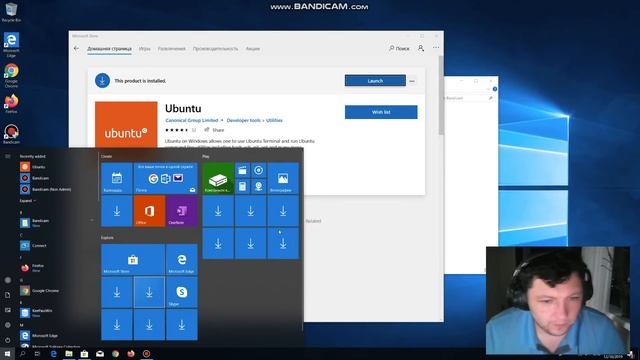Viewport: 640px width, 360px height.
Task: Open the Canonical Group Limited publisher link
Action: pyautogui.click(x=191, y=120)
